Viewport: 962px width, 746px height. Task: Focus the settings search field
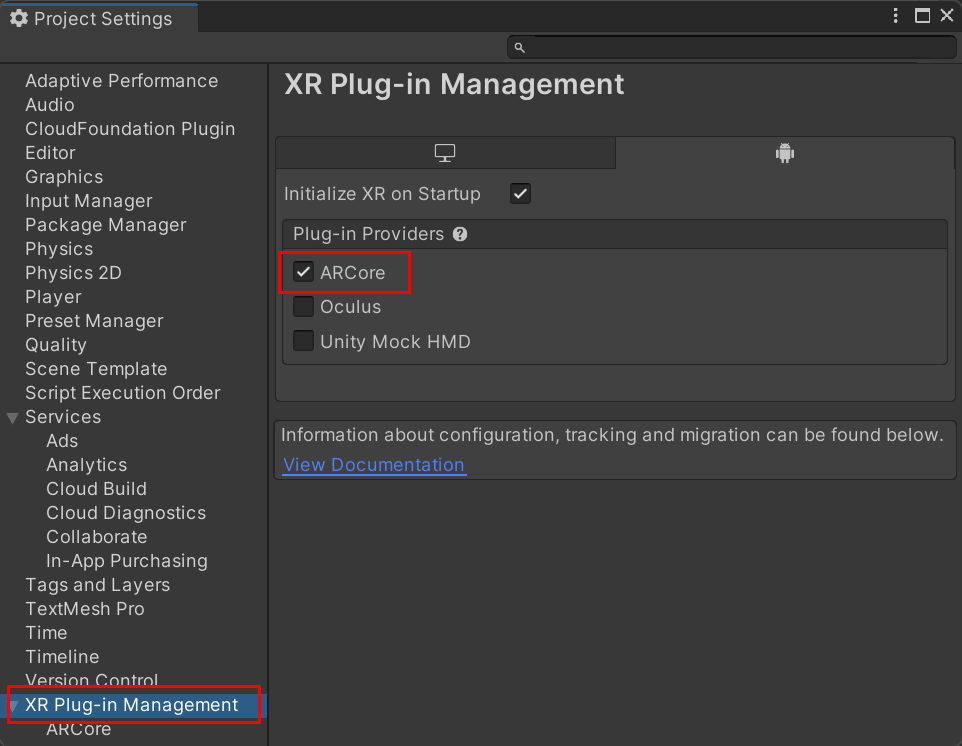tap(731, 47)
